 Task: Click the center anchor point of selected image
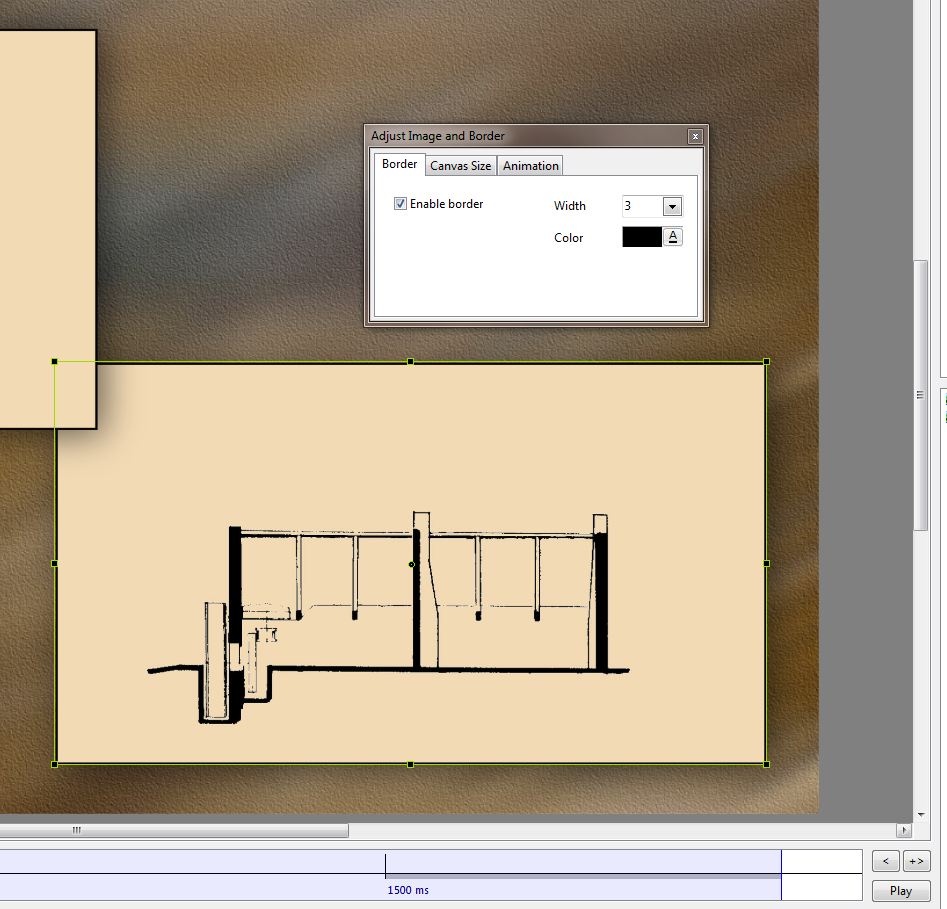coord(411,564)
